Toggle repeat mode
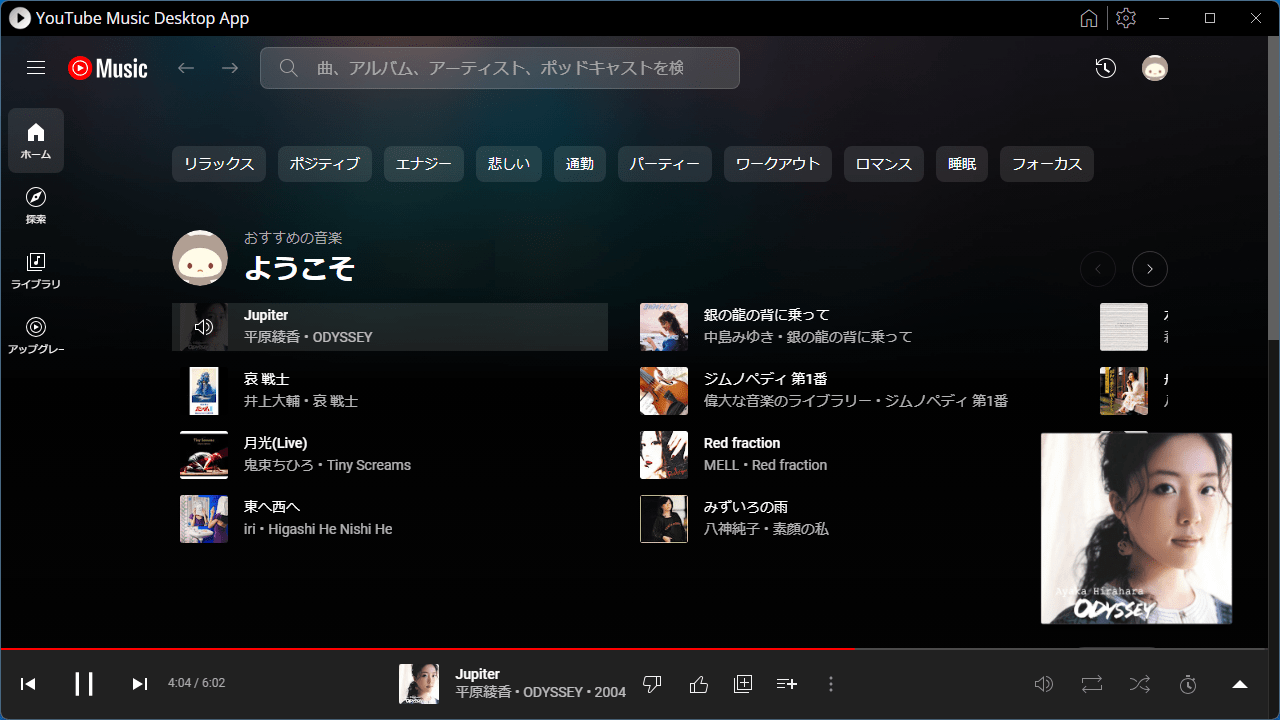Viewport: 1280px width, 720px height. point(1091,684)
